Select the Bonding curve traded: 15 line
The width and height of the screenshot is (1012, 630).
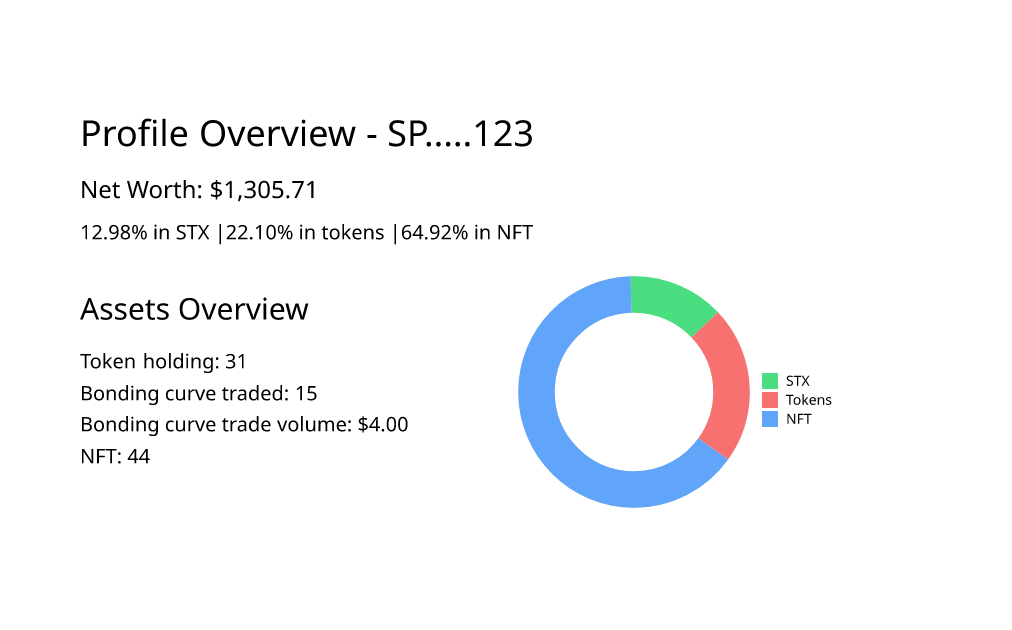[199, 393]
